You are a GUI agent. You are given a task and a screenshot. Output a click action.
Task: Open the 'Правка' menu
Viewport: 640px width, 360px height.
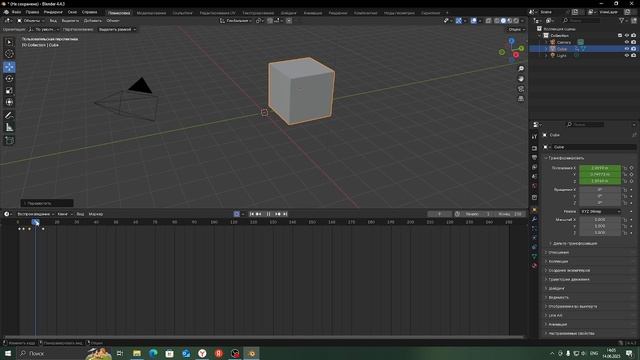[32, 12]
